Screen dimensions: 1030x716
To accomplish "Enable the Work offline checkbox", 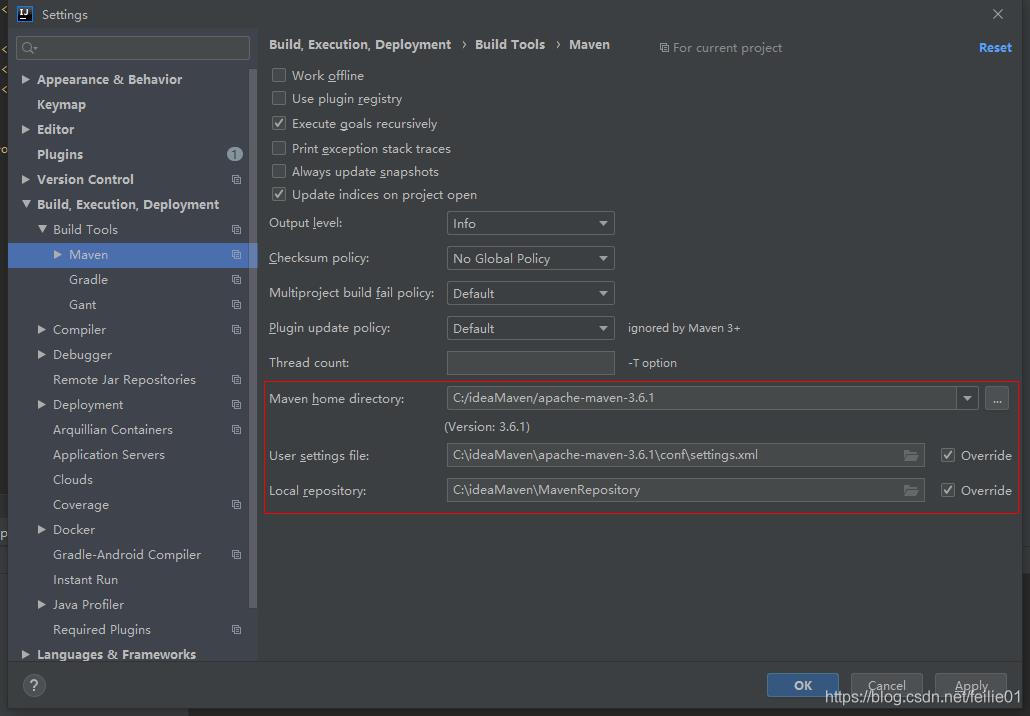I will click(279, 76).
